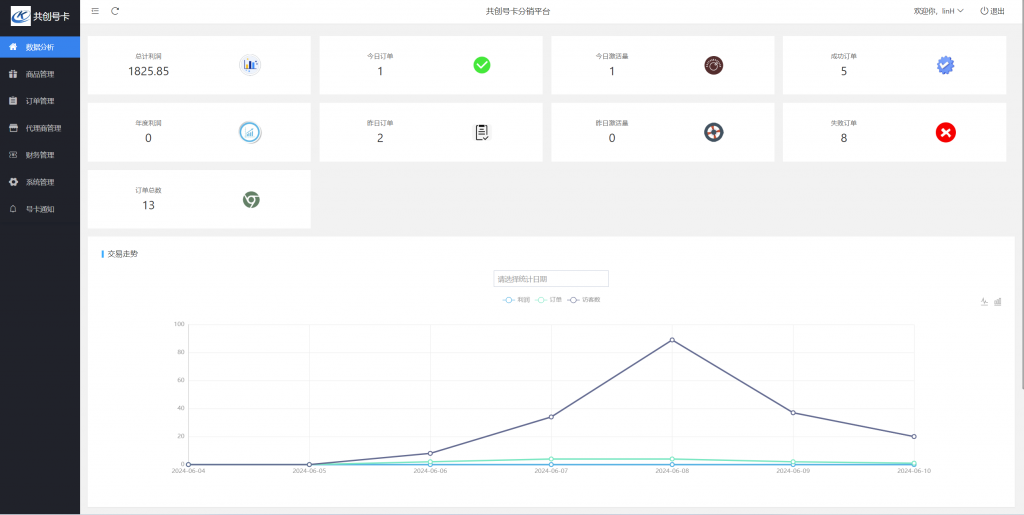Click the blue verified badge for 成功订单
Screen dimensions: 1024x515
coord(945,65)
